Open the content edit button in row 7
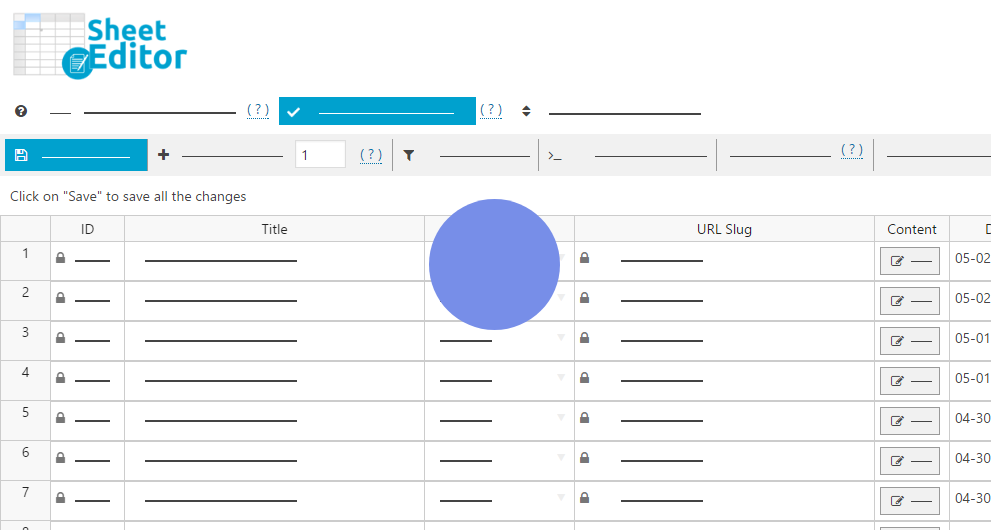 (x=909, y=501)
